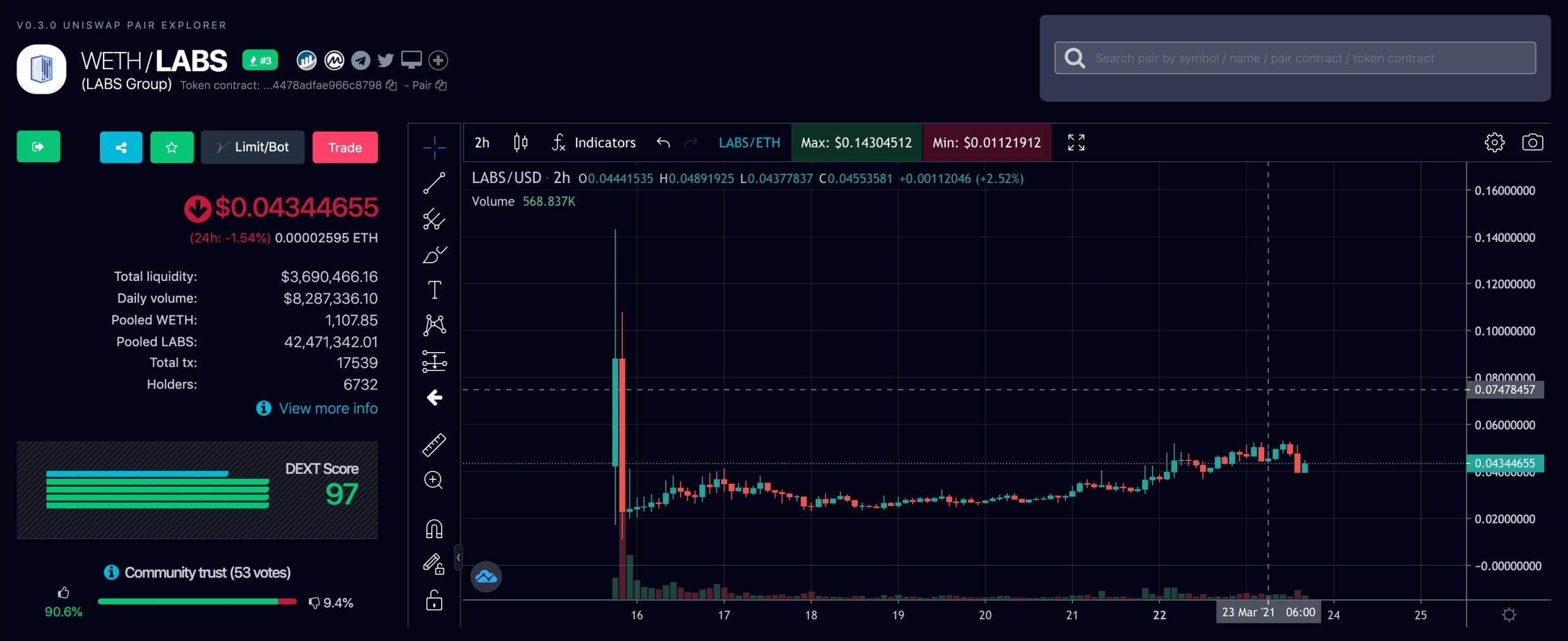Screen dimensions: 1568x641
Task: Click the DEXT score blue bar
Action: 137,473
